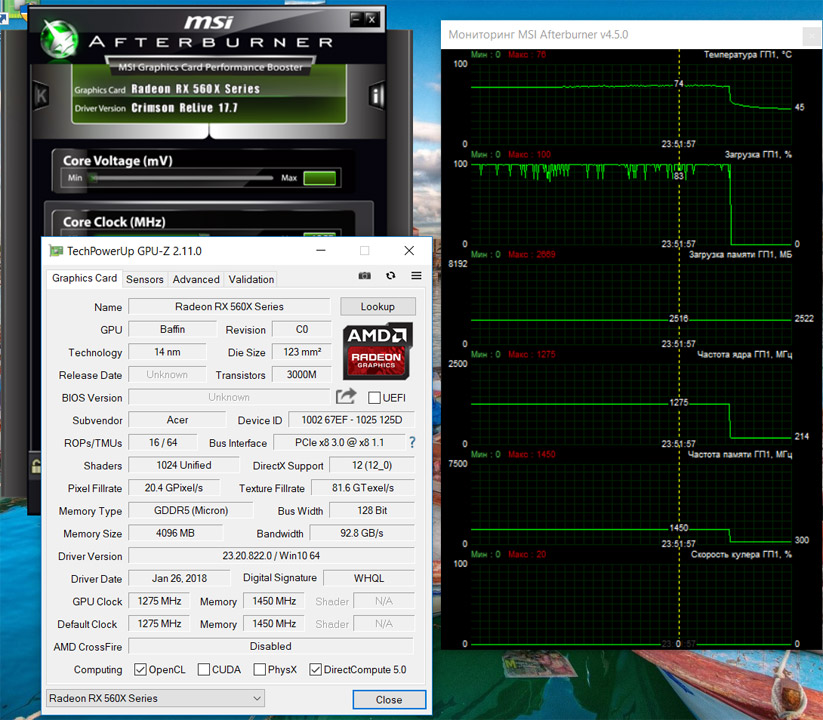This screenshot has width=823, height=720.
Task: Click the core clock graph in monitoring window
Action: pyautogui.click(x=631, y=404)
